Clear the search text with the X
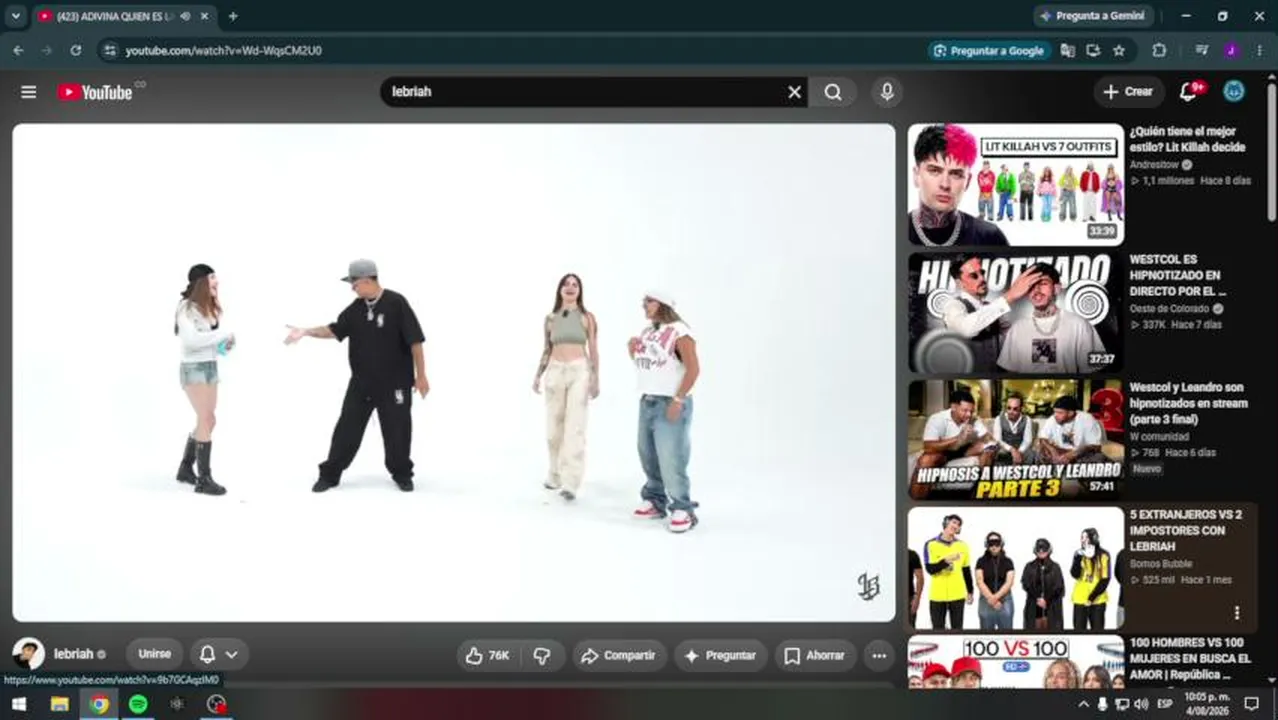Screen dimensions: 1278x720 click(x=794, y=92)
